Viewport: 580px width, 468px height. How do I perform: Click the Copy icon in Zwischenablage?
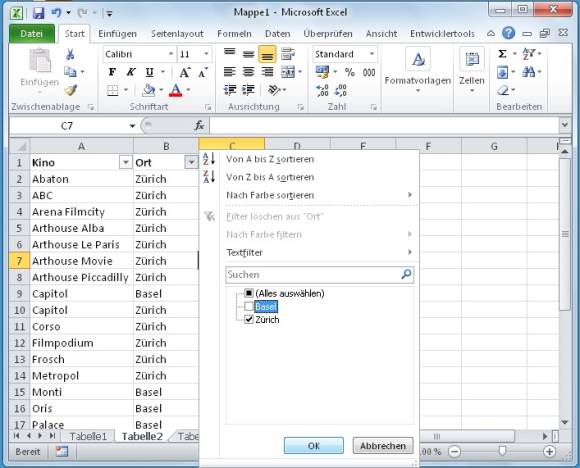(70, 71)
